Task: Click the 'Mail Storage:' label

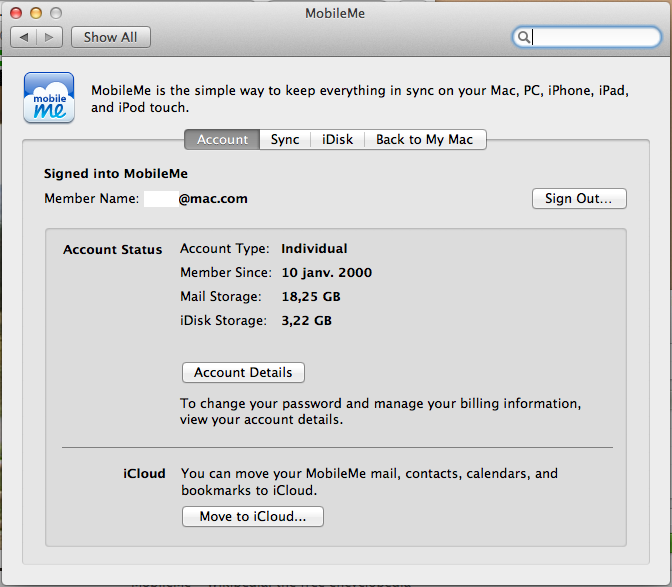Action: click(x=221, y=296)
